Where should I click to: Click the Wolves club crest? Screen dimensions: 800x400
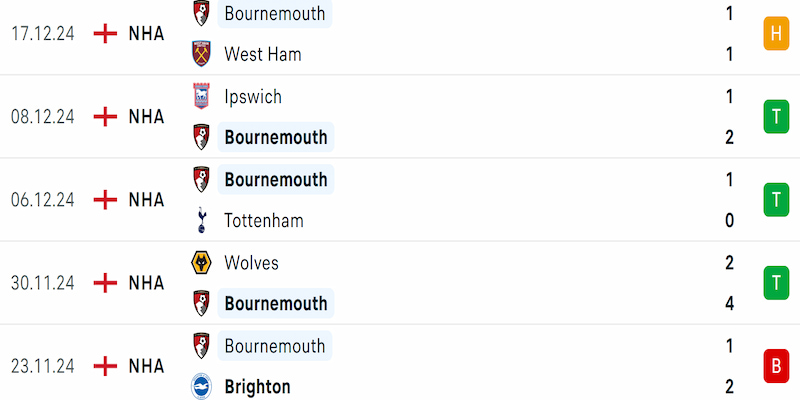202,262
